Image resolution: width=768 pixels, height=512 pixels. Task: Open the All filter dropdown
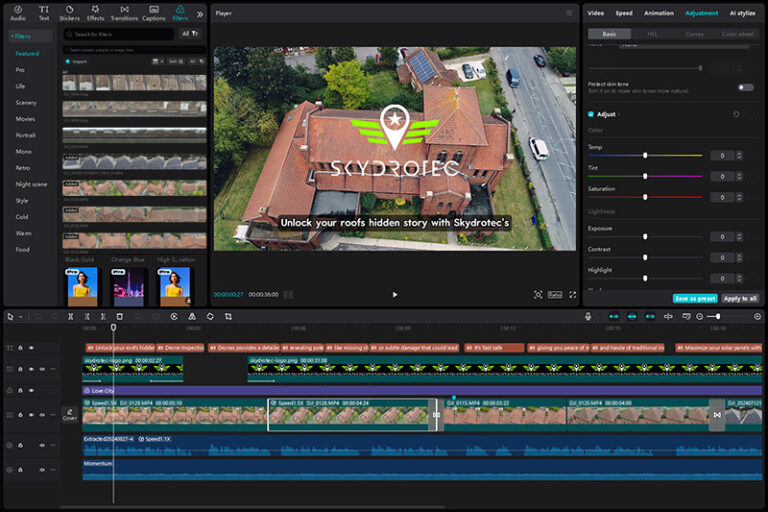click(190, 33)
